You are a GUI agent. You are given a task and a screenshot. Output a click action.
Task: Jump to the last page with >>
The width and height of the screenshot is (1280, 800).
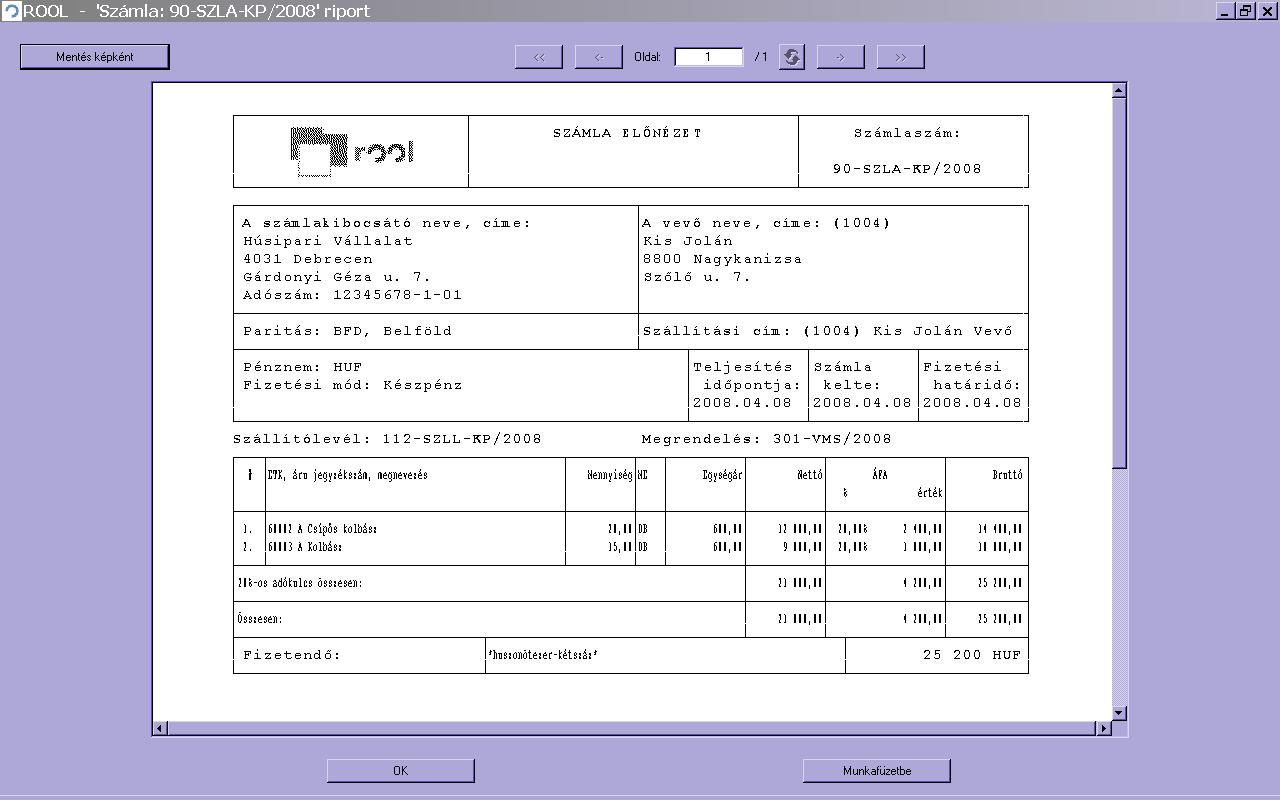click(900, 57)
